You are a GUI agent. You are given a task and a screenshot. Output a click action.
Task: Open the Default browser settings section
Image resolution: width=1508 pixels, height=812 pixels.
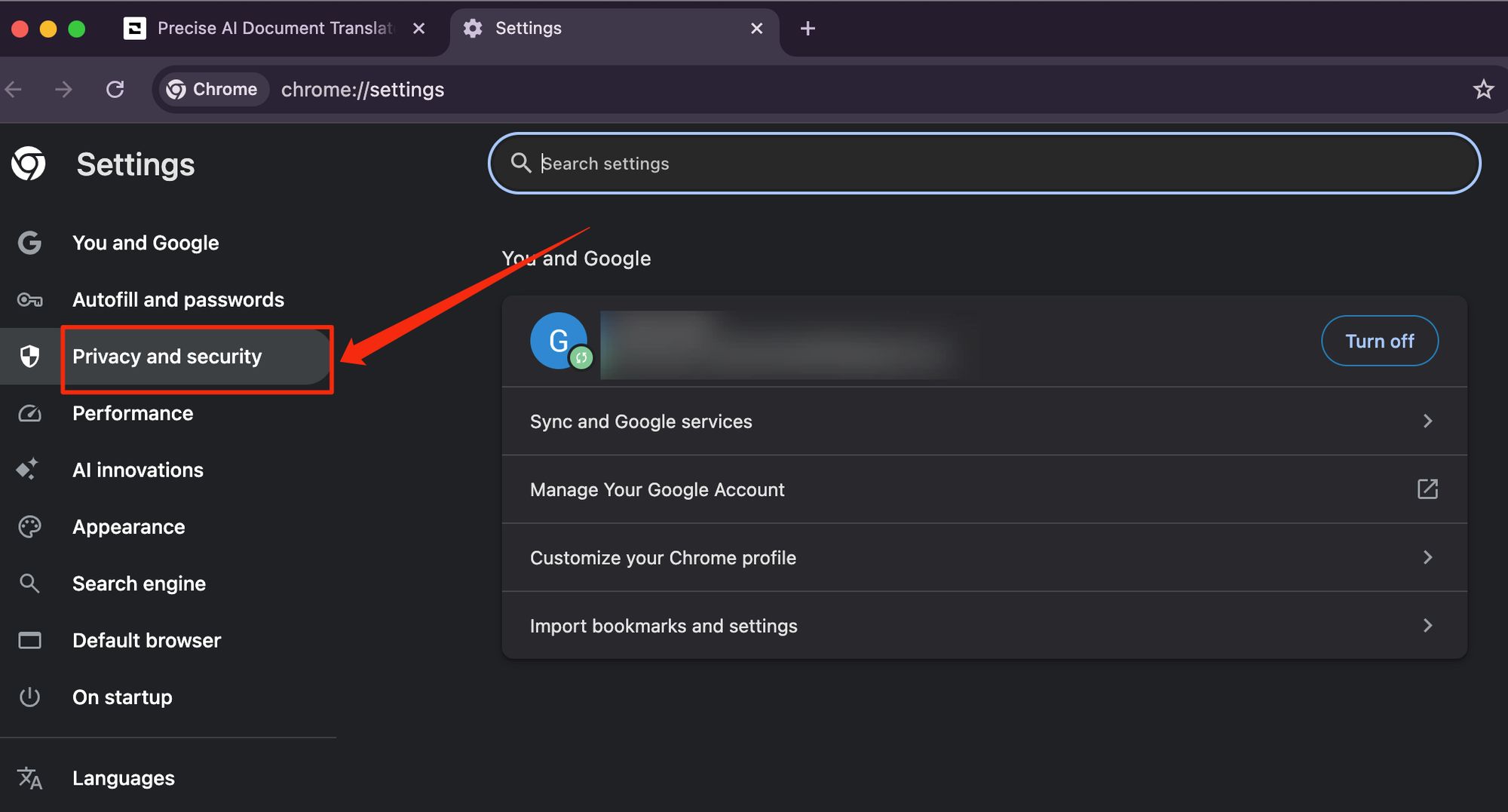click(146, 640)
